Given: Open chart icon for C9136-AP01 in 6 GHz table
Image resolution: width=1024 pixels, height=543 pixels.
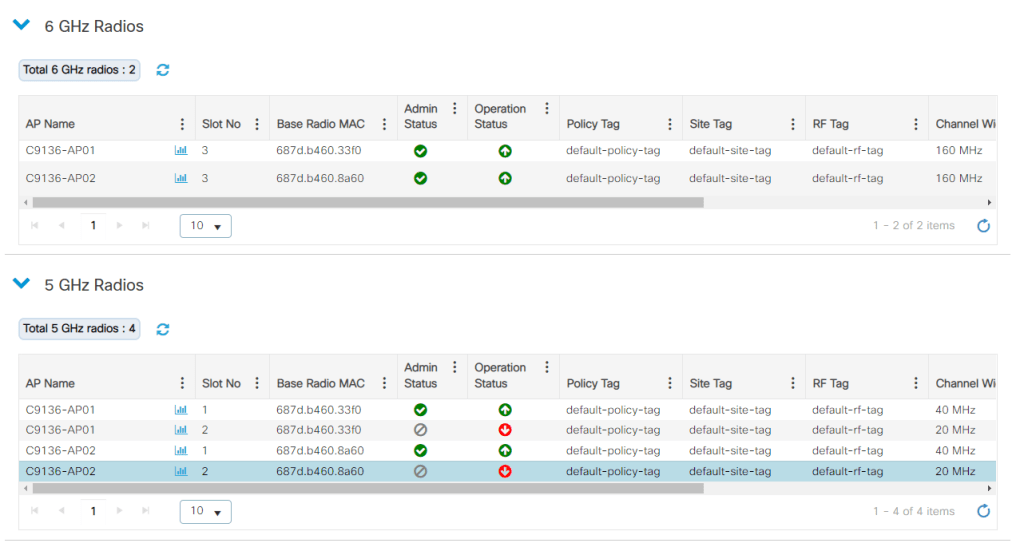Looking at the screenshot, I should click(181, 151).
